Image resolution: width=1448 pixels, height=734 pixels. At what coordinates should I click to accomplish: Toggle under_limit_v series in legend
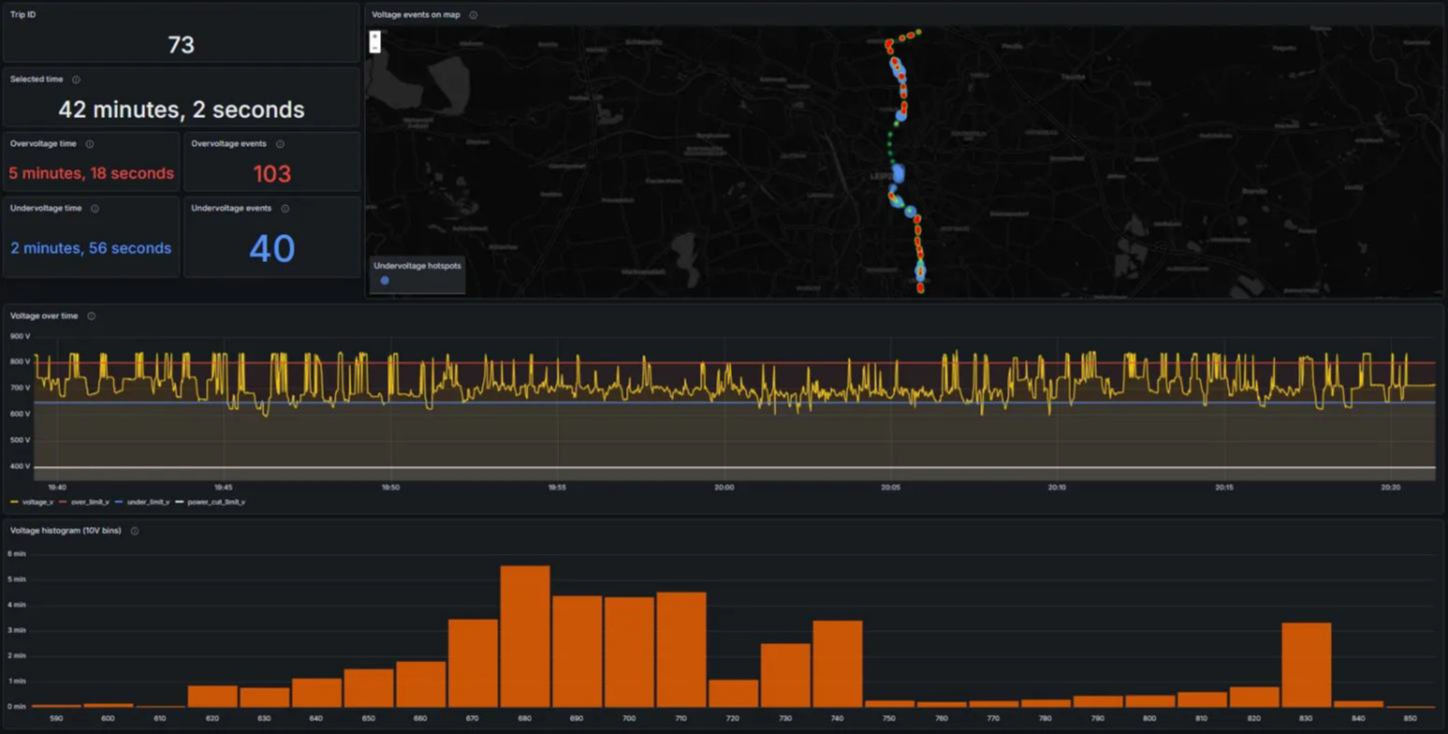142,502
